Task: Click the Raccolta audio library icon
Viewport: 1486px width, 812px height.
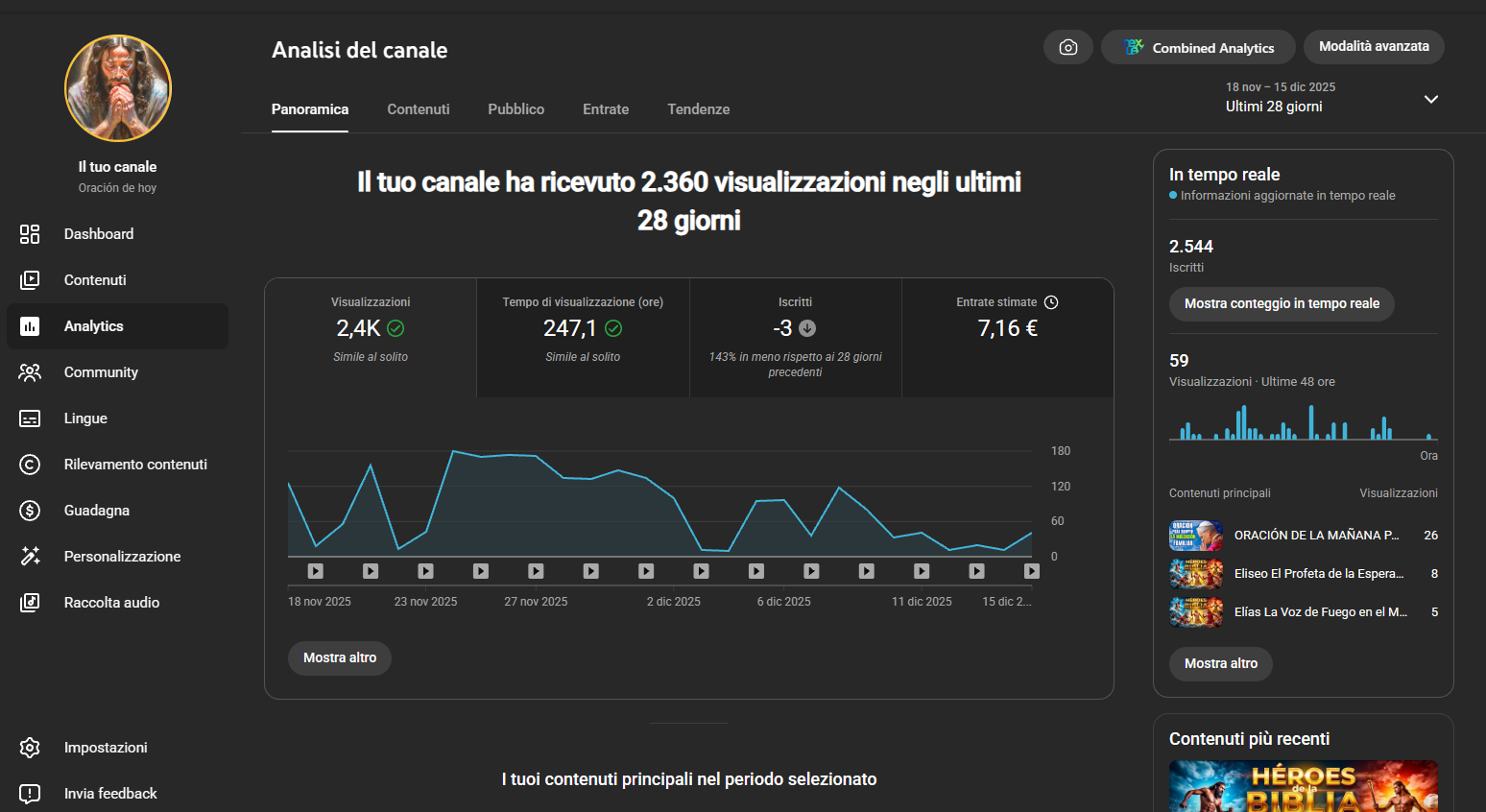Action: [x=30, y=603]
